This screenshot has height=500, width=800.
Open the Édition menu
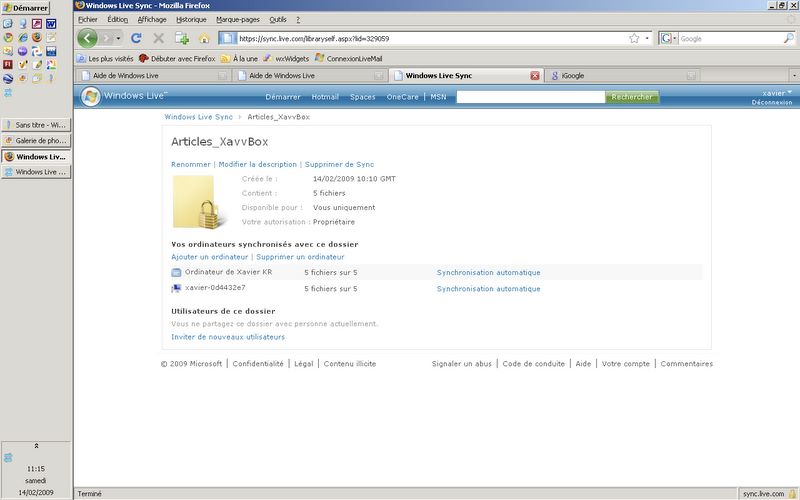117,19
